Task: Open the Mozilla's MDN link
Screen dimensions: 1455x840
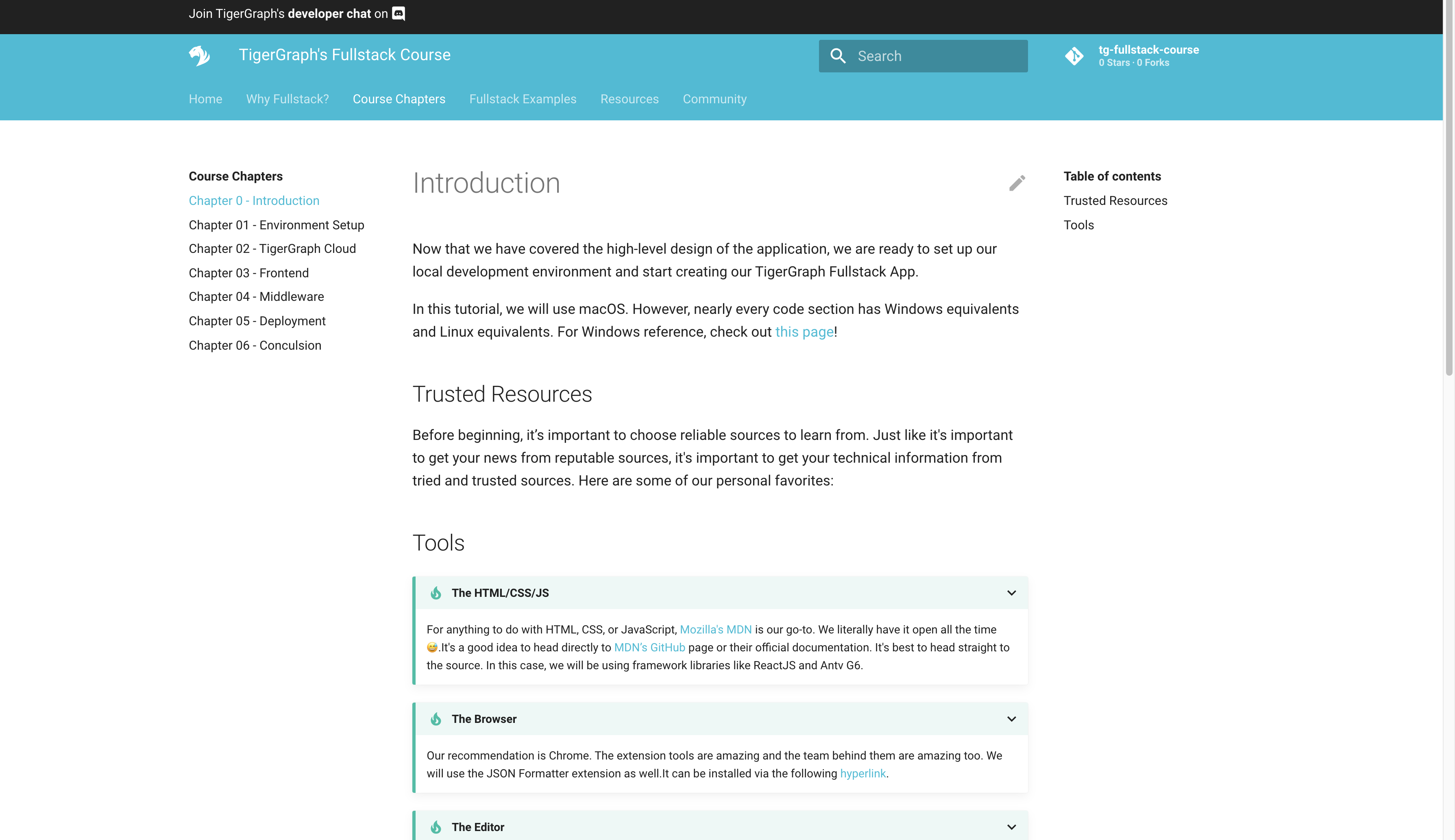Action: coord(715,629)
